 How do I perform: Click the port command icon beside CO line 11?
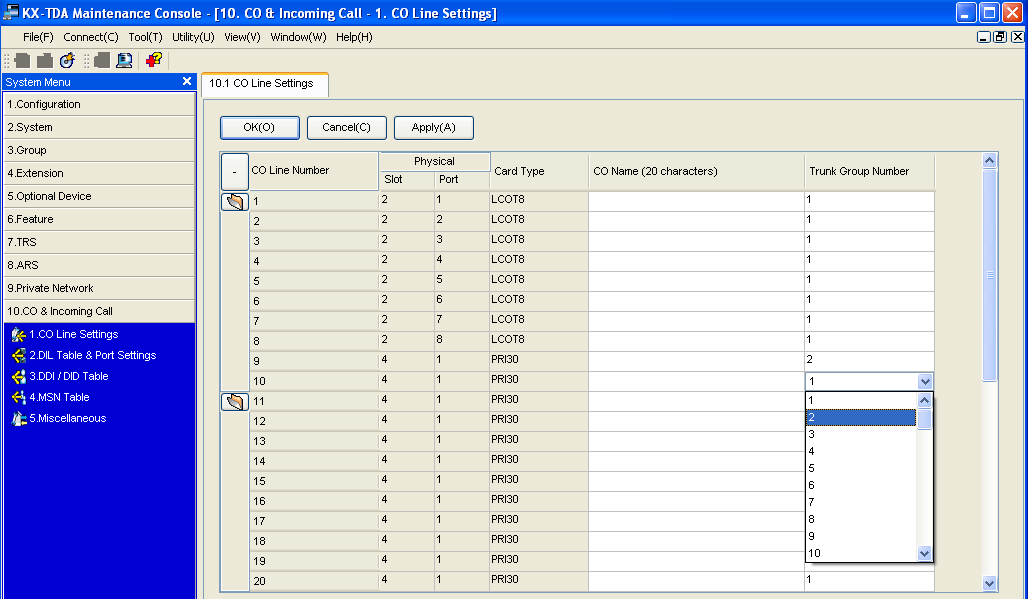point(235,401)
